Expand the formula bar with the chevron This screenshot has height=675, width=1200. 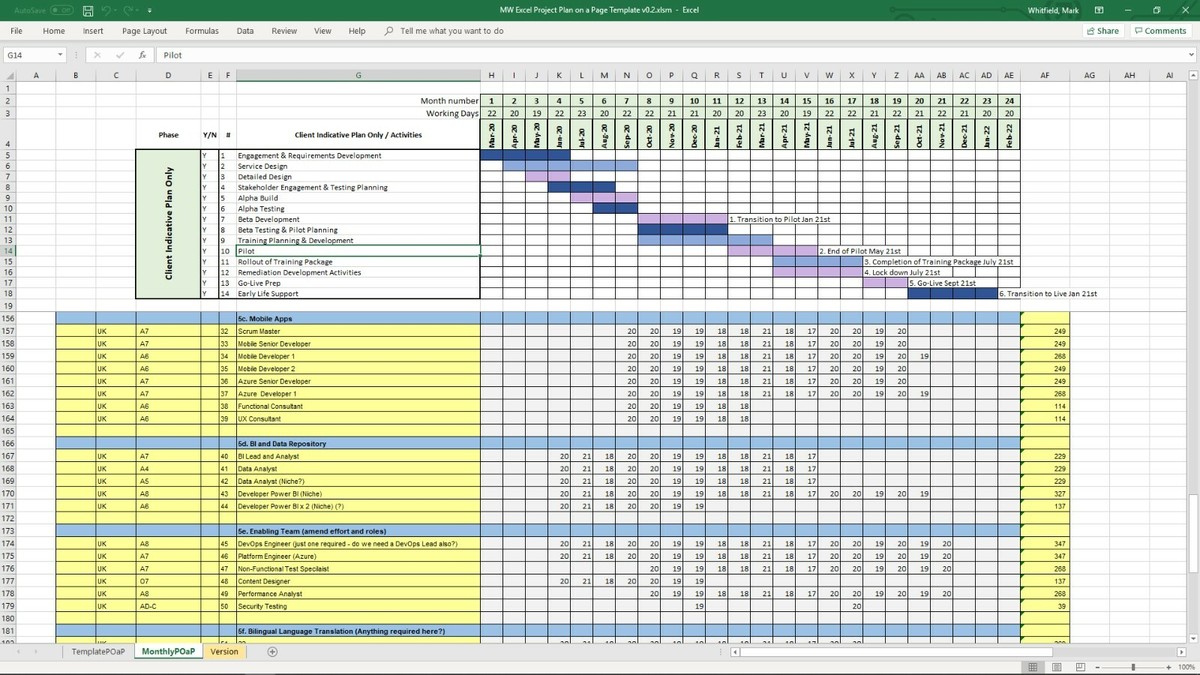click(x=1192, y=56)
